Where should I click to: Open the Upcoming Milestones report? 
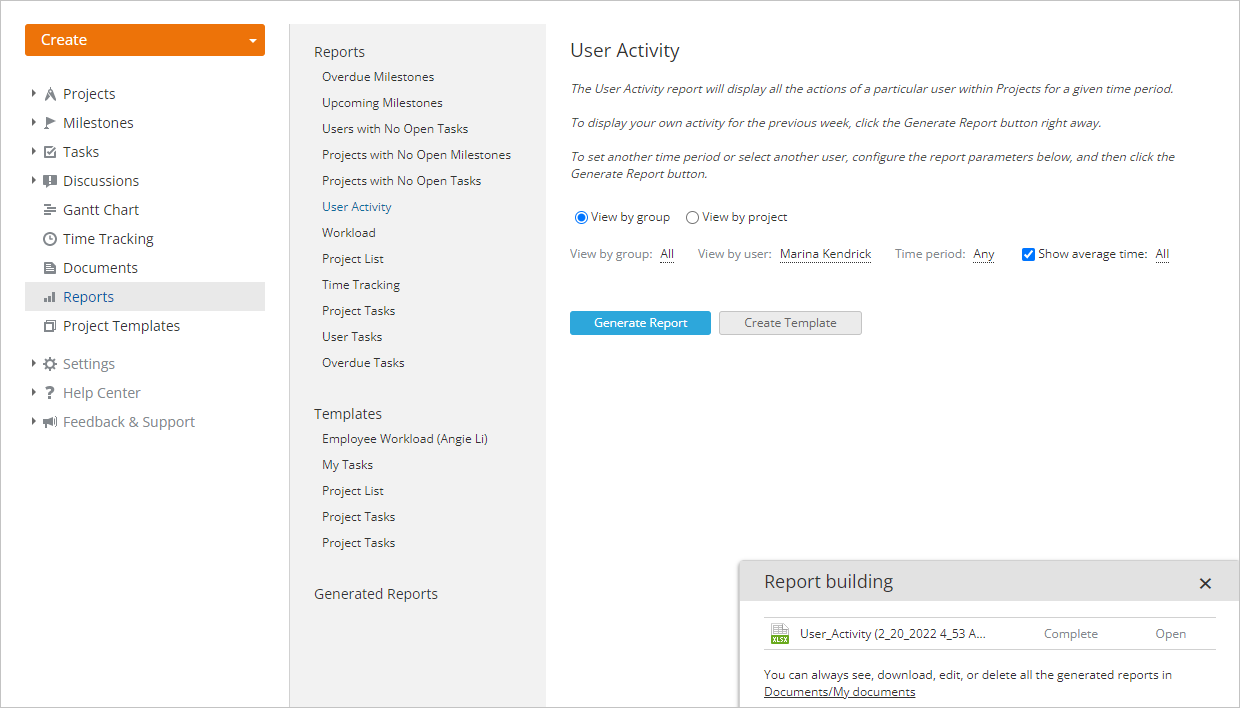(382, 103)
